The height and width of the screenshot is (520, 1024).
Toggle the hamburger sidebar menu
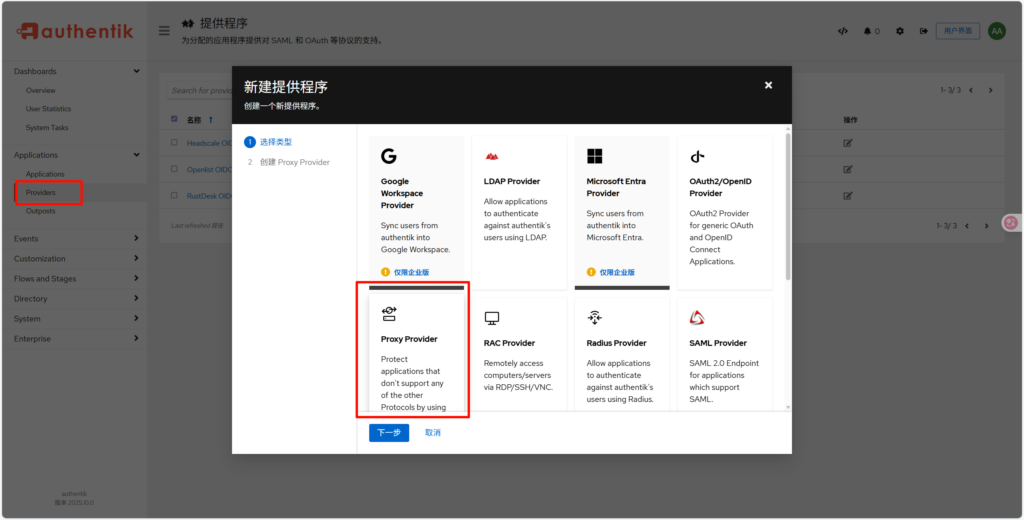click(x=165, y=31)
